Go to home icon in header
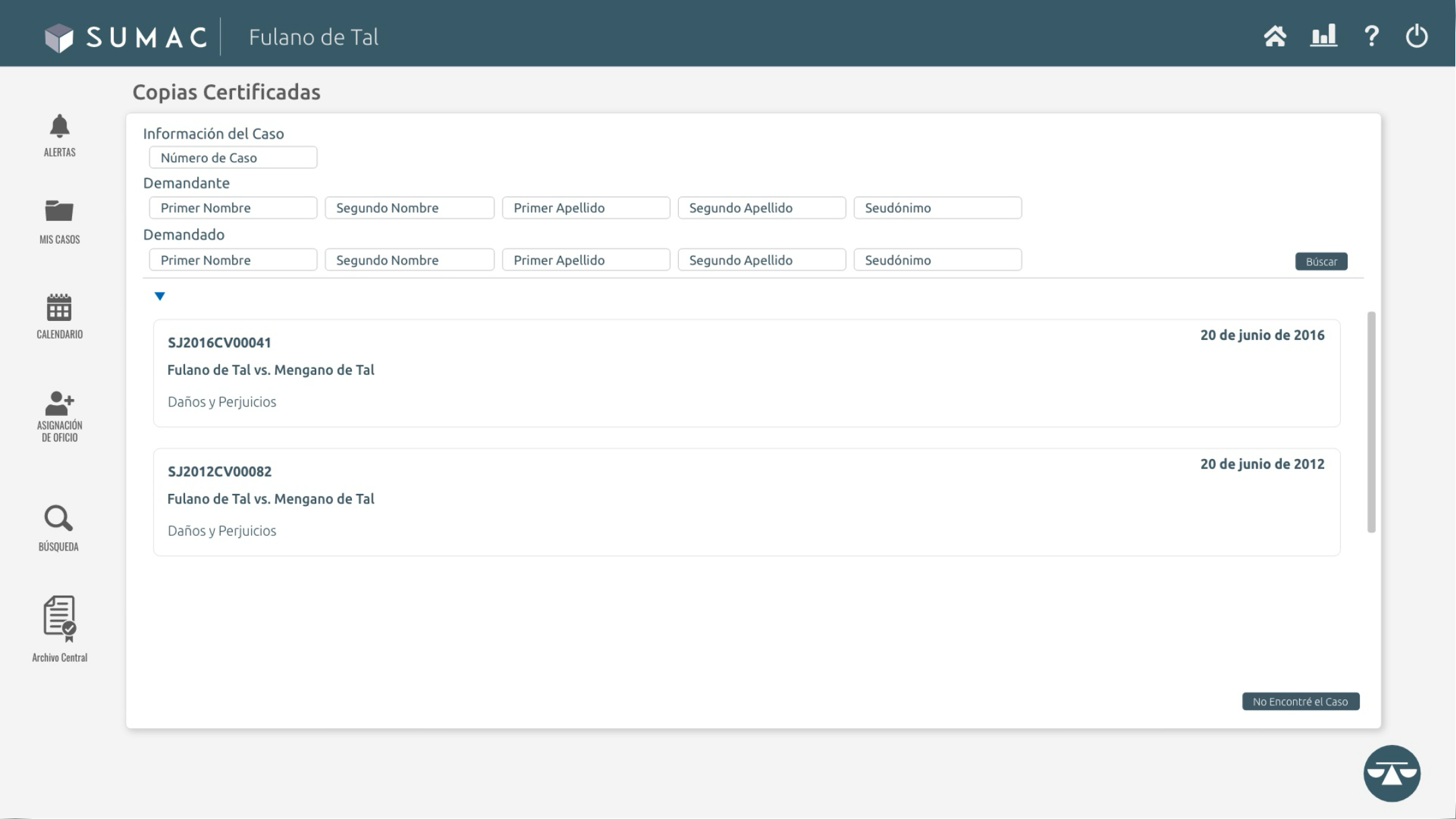 (x=1275, y=36)
